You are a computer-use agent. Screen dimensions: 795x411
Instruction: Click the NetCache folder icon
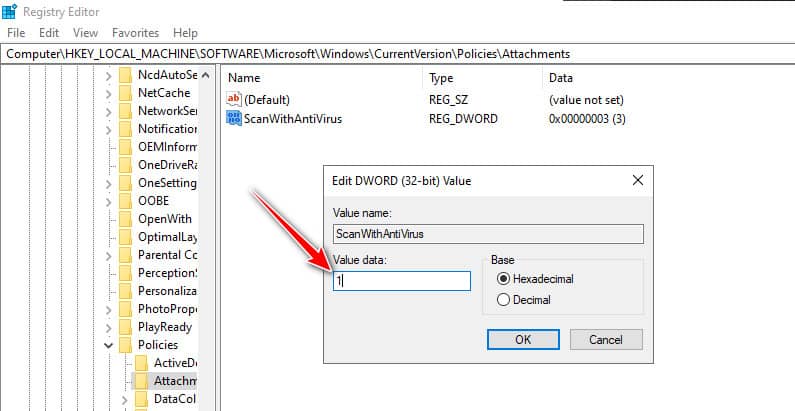[x=125, y=93]
